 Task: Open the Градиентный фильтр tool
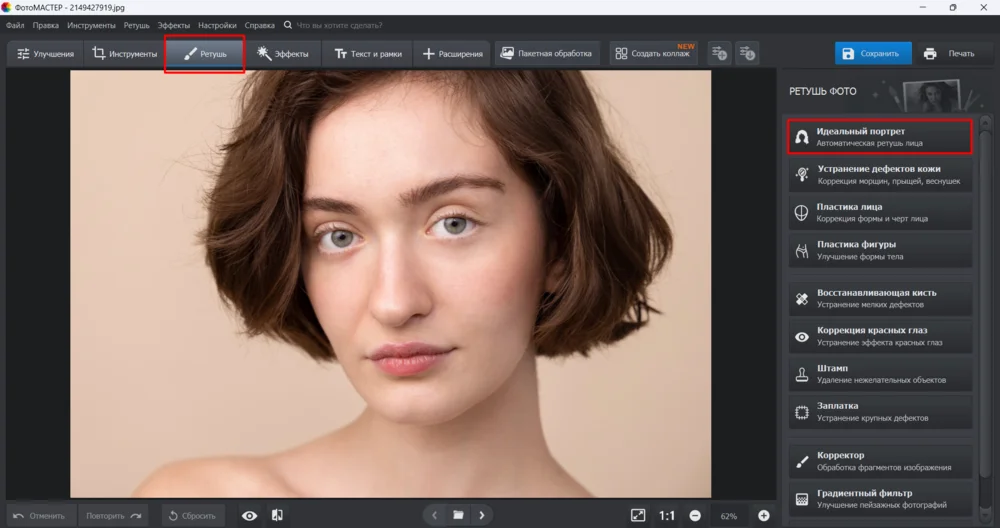(879, 498)
